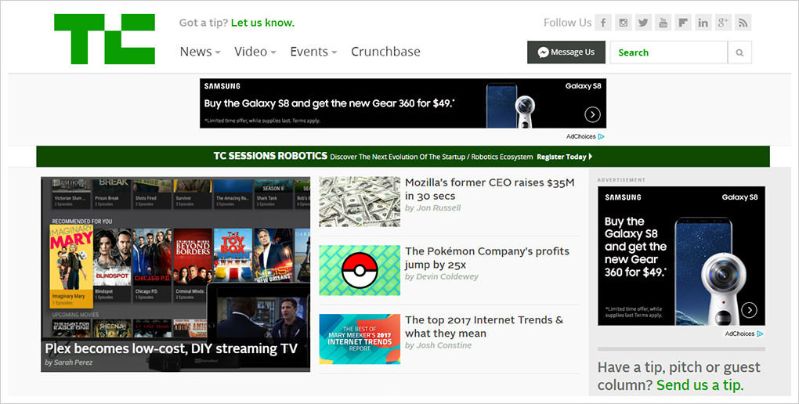The width and height of the screenshot is (799, 404).
Task: Click the dollar bills article thumbnail
Action: tap(360, 202)
